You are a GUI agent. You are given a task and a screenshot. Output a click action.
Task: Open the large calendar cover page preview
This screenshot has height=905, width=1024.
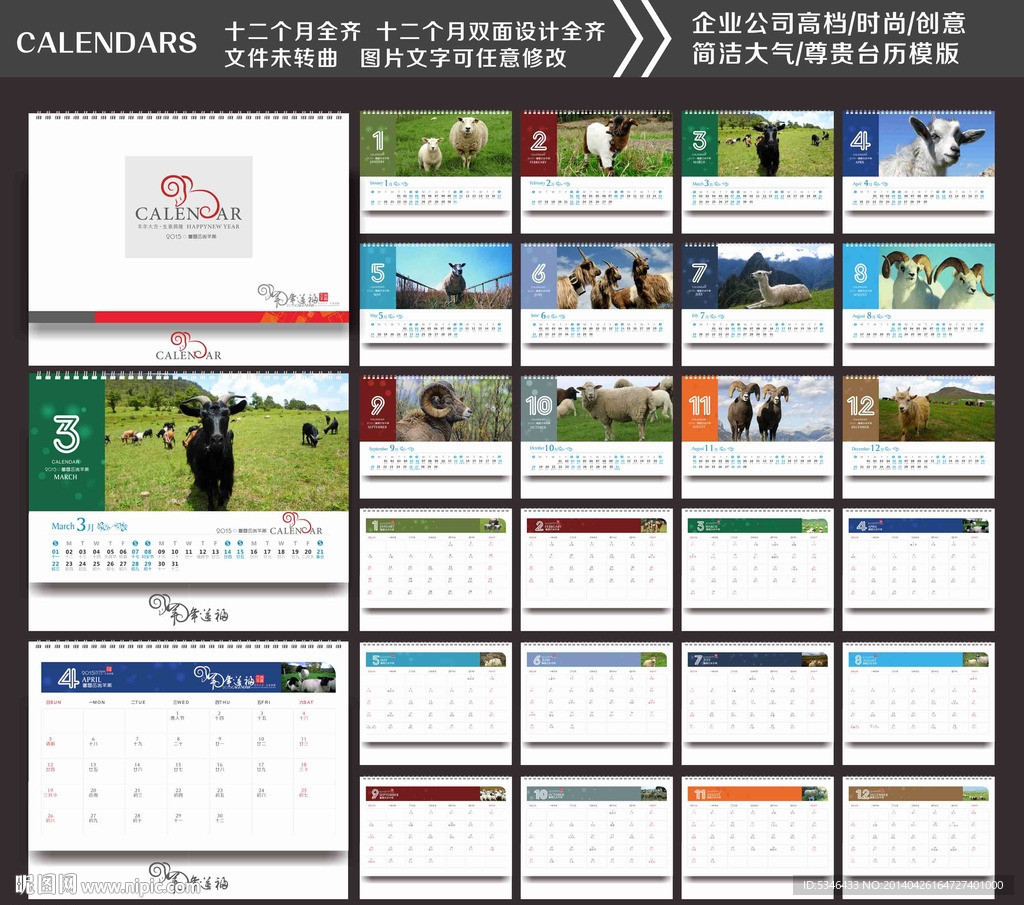coord(189,238)
